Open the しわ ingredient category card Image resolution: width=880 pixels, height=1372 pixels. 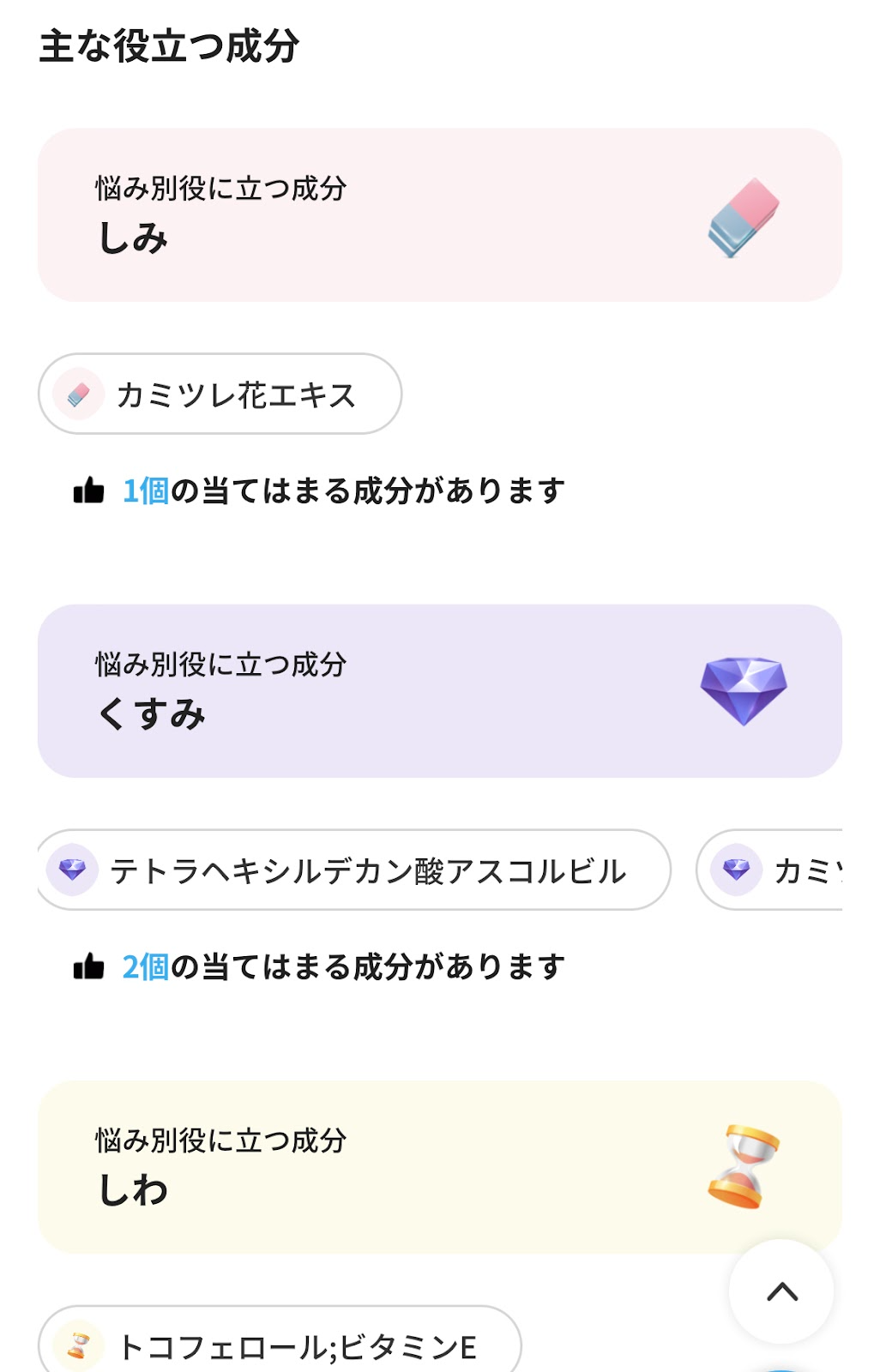pos(440,1167)
